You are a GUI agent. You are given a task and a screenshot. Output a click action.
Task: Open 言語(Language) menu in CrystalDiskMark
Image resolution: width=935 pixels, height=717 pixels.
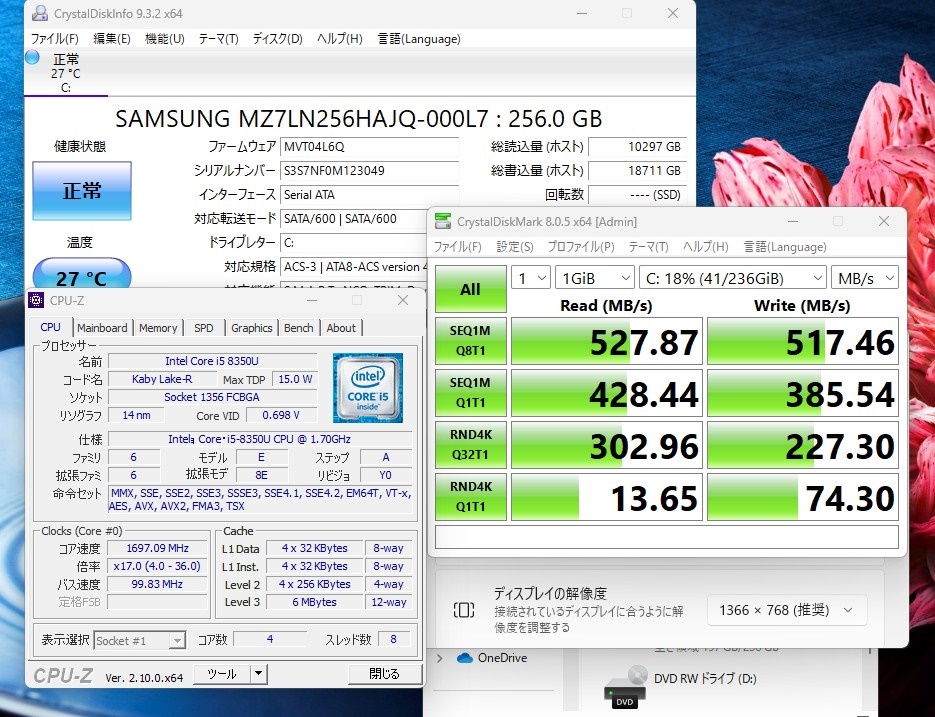[x=785, y=246]
